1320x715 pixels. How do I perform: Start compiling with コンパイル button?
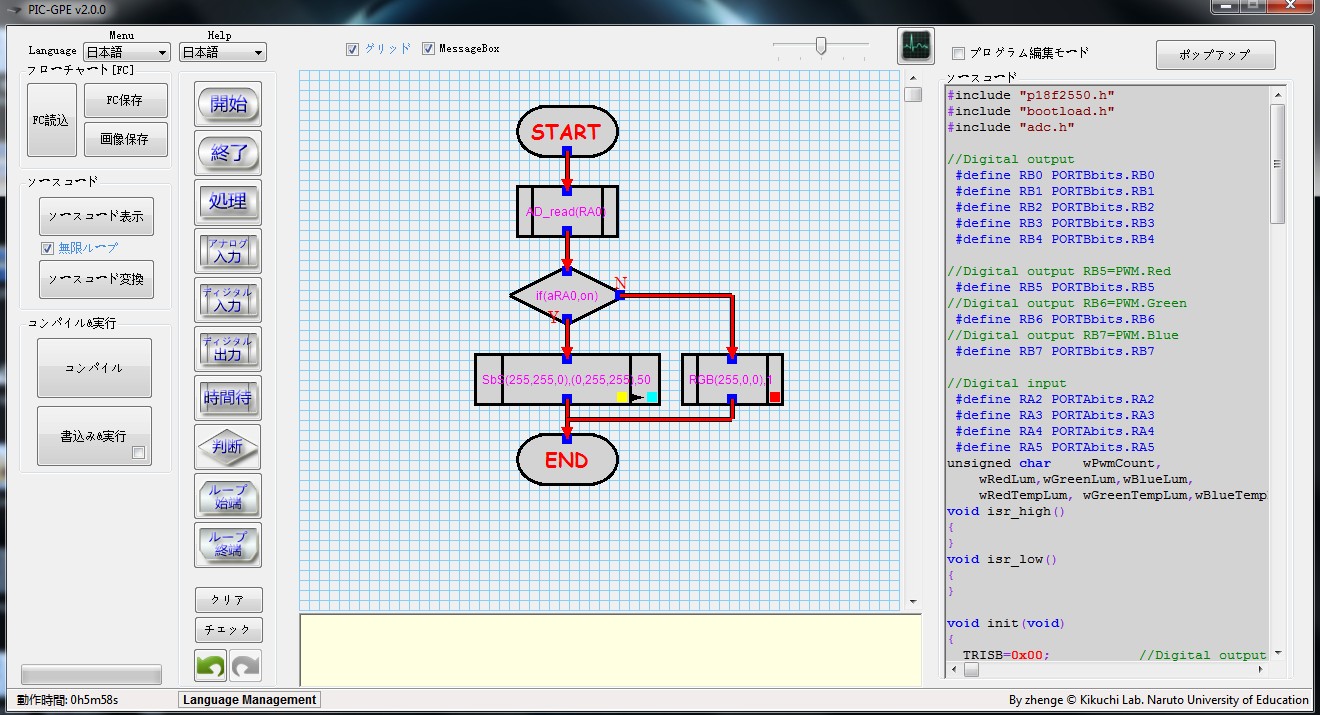point(94,368)
